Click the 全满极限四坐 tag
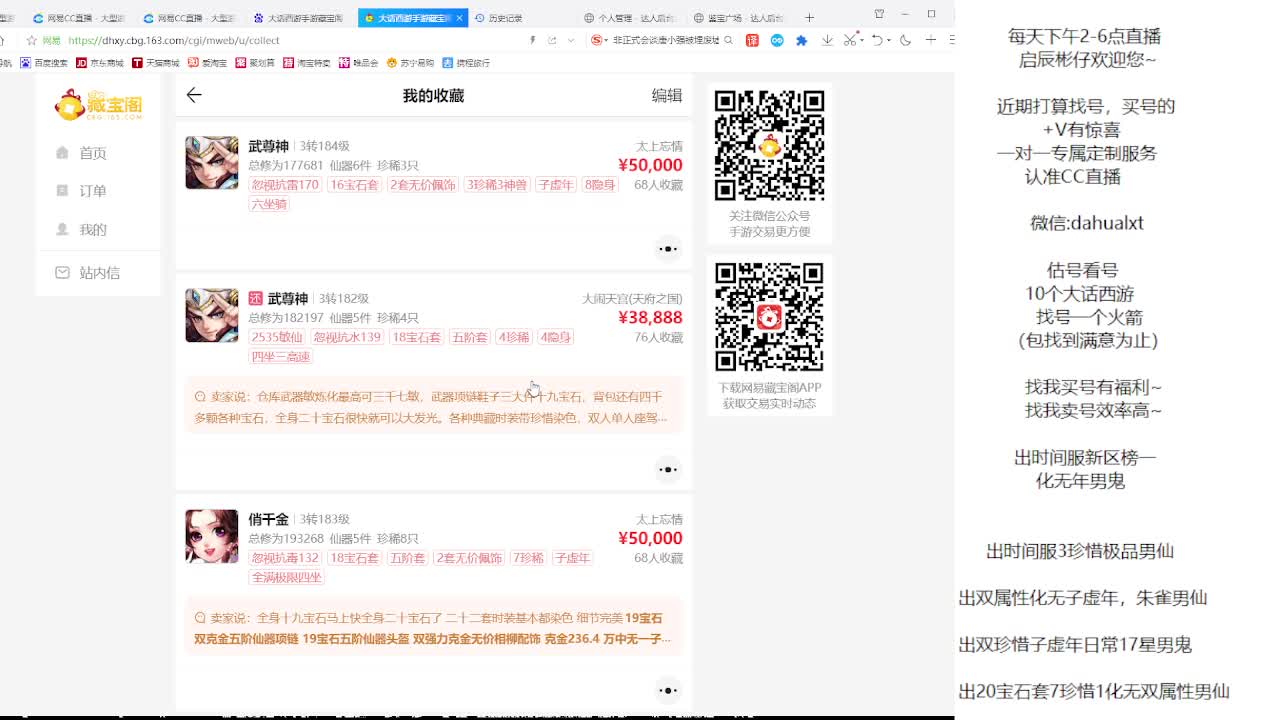1280x720 pixels. (287, 577)
